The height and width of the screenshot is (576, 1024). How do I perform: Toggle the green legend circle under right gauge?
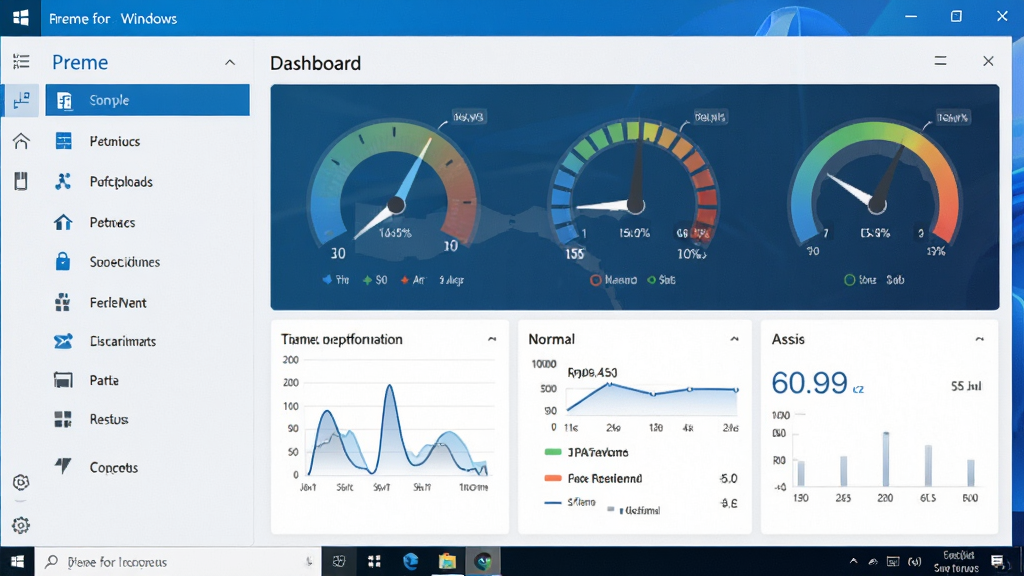point(850,280)
